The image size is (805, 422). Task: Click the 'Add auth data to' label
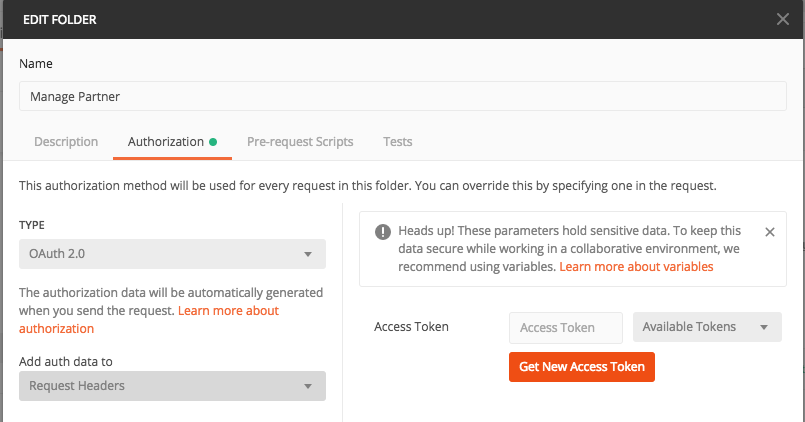click(66, 361)
